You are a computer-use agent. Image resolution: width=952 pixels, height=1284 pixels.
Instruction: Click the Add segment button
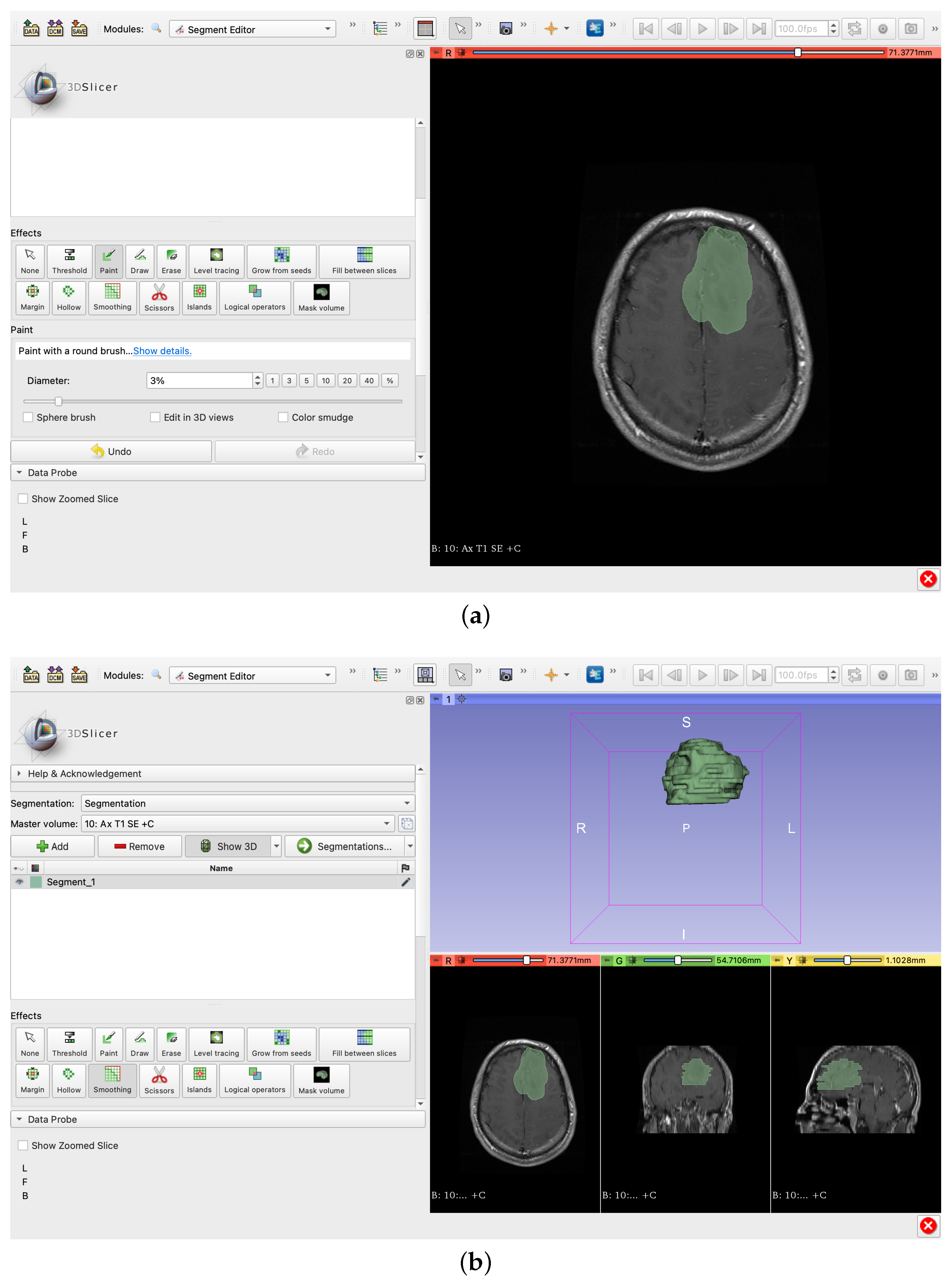(52, 846)
